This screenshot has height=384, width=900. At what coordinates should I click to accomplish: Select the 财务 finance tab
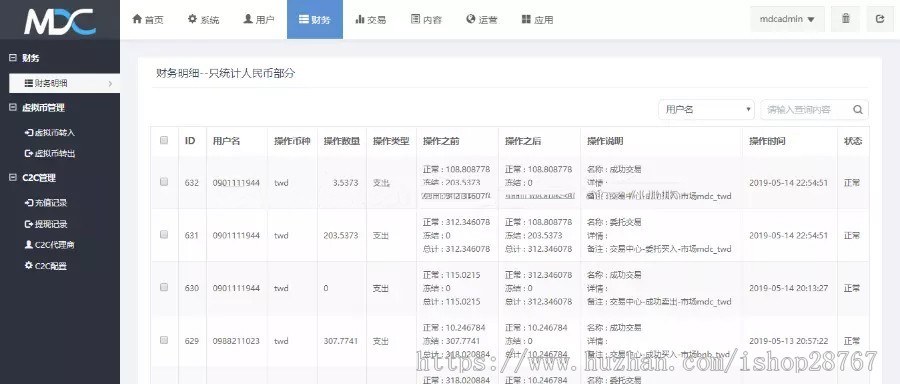[315, 20]
